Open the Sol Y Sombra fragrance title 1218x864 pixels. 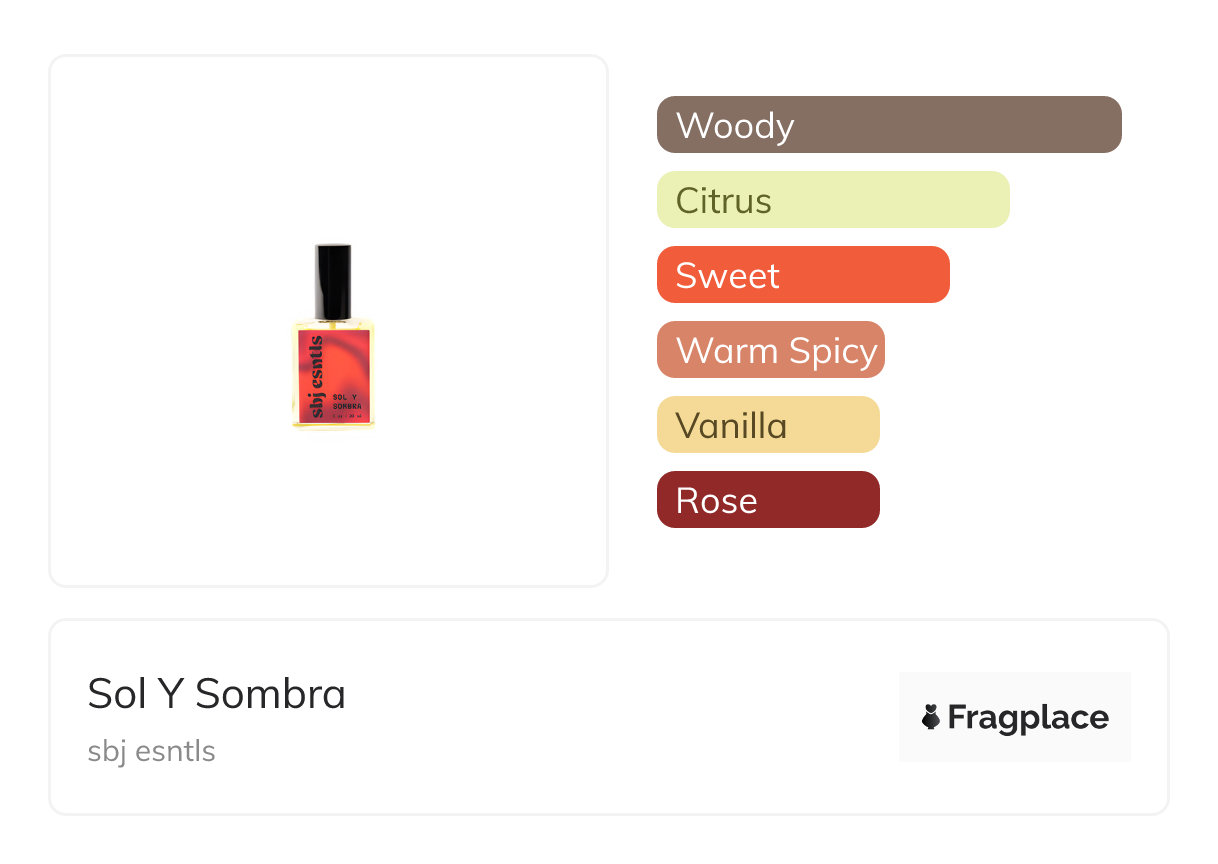pos(216,694)
